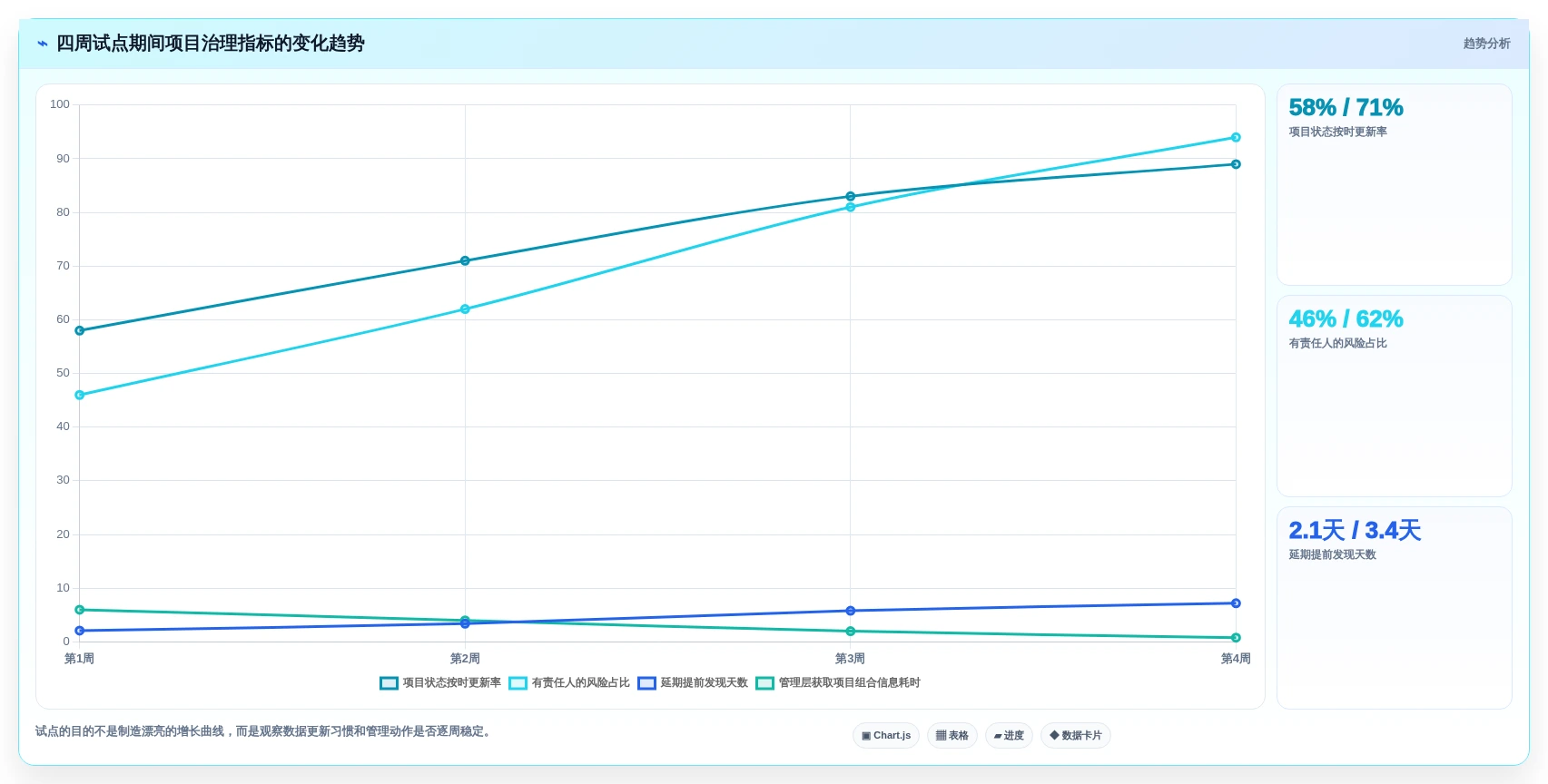The height and width of the screenshot is (784, 1548).
Task: Click the 第2周 axis label
Action: coord(465,659)
